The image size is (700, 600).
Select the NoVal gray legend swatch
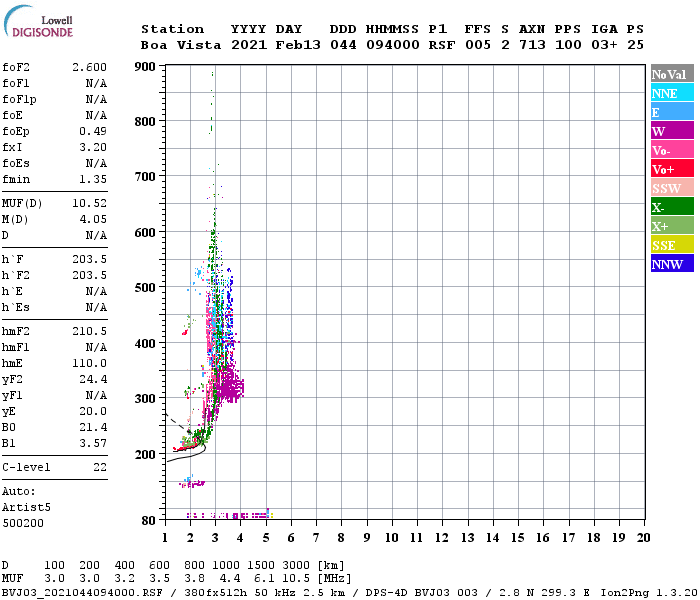pyautogui.click(x=672, y=74)
